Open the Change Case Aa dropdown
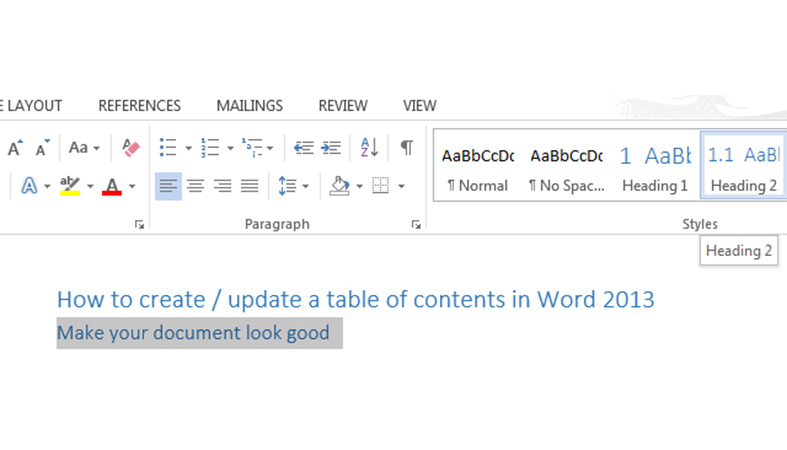The width and height of the screenshot is (787, 450). [84, 147]
